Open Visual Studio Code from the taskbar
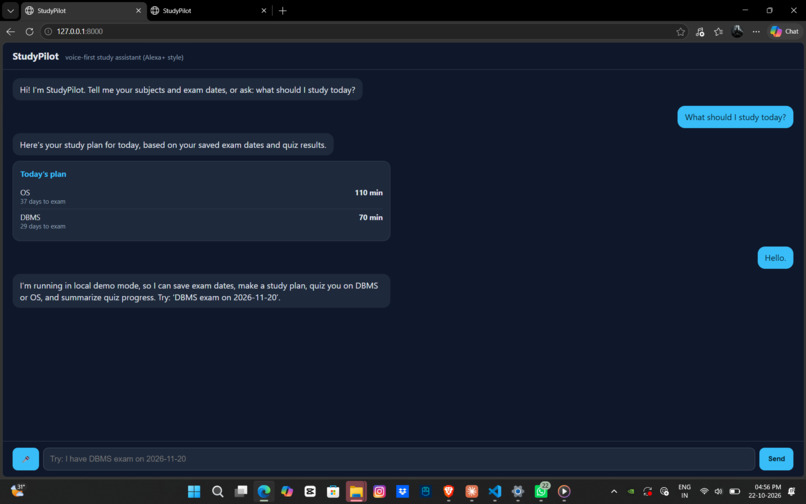The width and height of the screenshot is (806, 504). pos(494,492)
